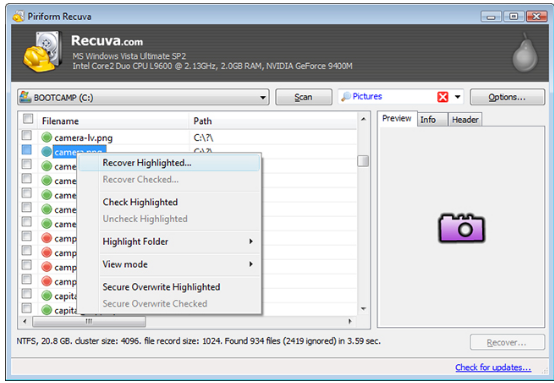Click the Recover button at bottom right
Screen dimensions: 554x383
point(507,342)
